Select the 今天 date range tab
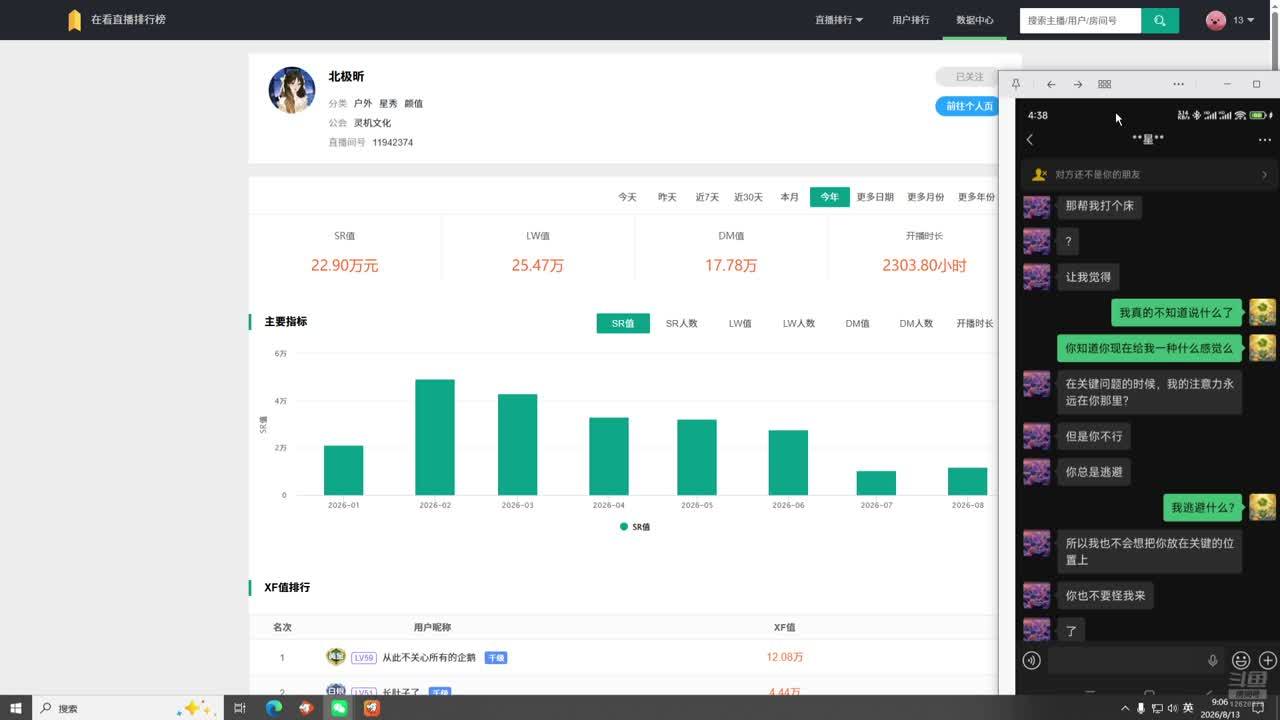 pos(627,197)
